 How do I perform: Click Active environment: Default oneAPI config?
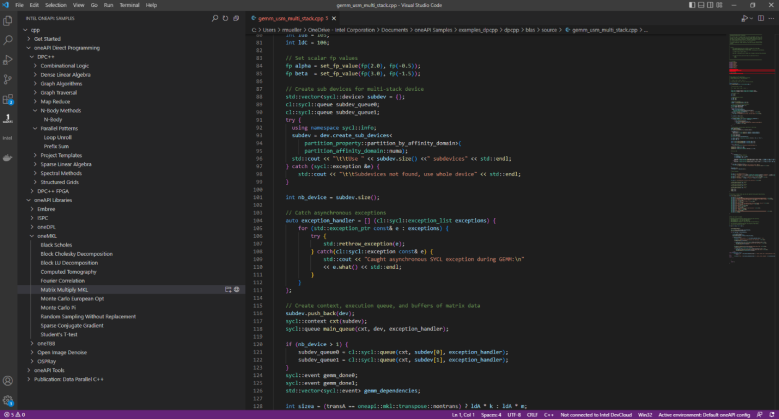[x=704, y=415]
